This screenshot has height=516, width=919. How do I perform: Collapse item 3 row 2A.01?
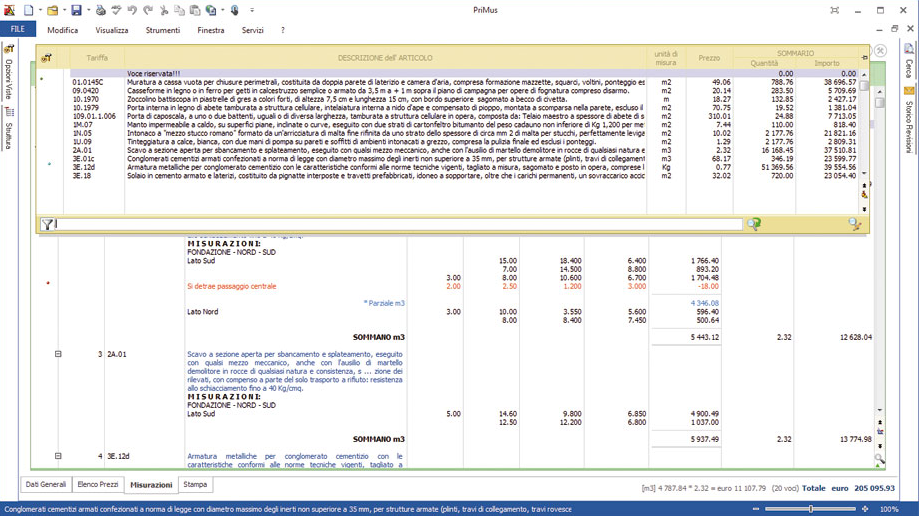[58, 354]
